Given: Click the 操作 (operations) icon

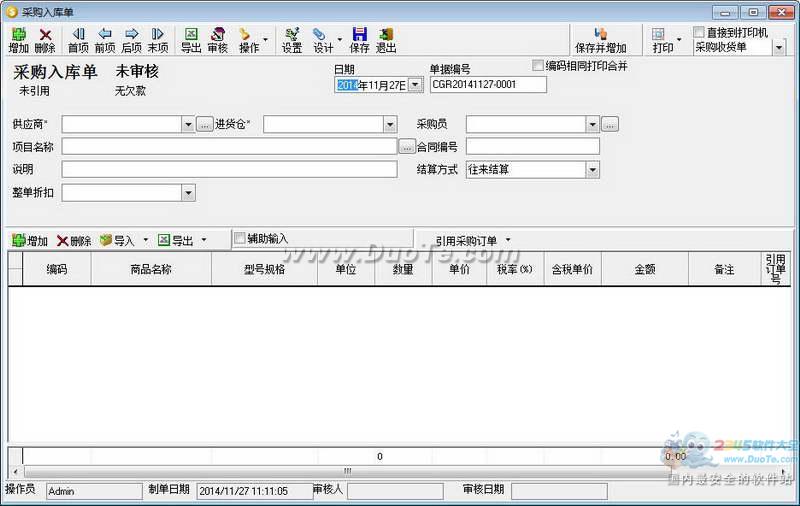Looking at the screenshot, I should click(248, 40).
